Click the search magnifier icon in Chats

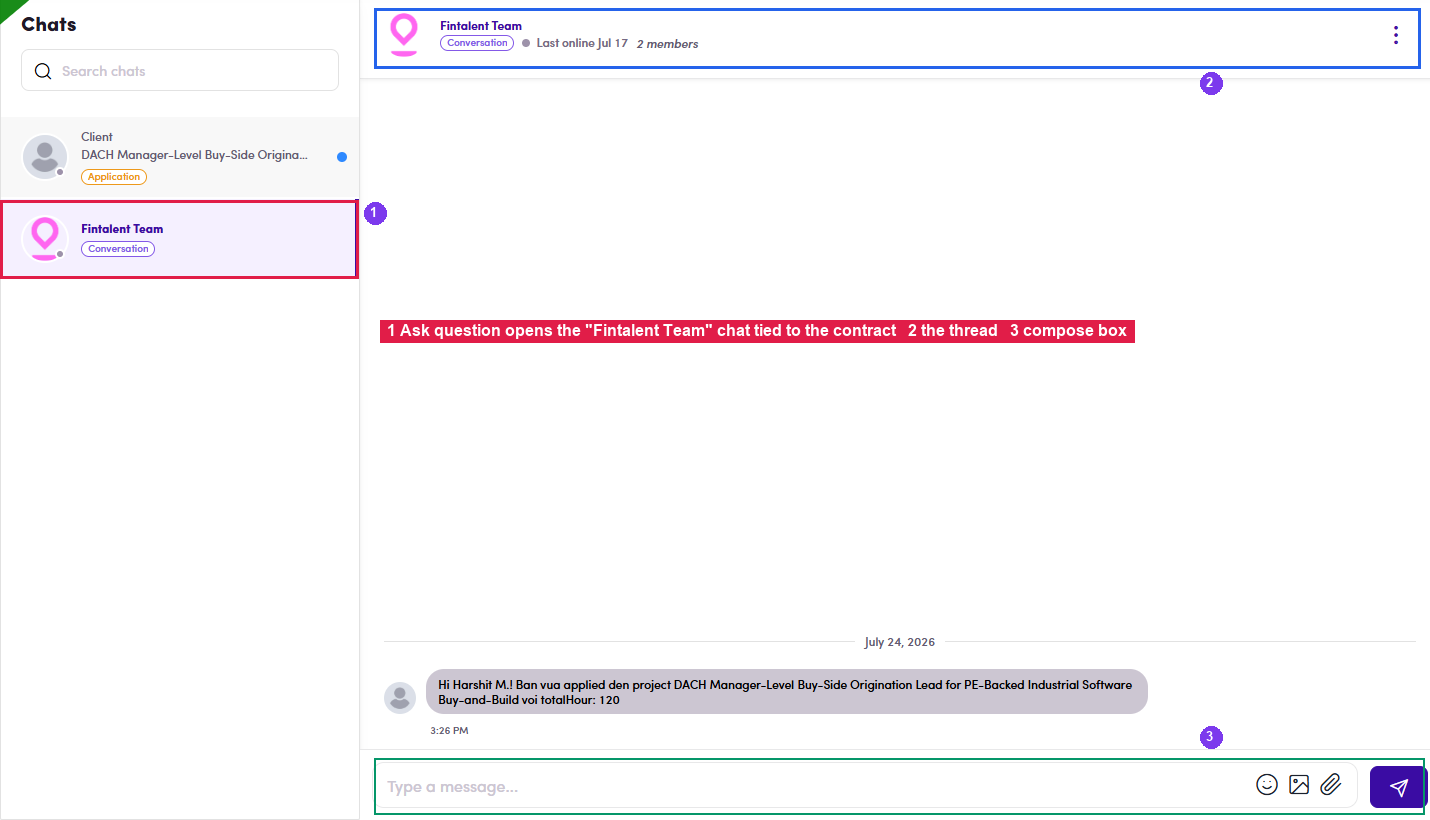[43, 71]
